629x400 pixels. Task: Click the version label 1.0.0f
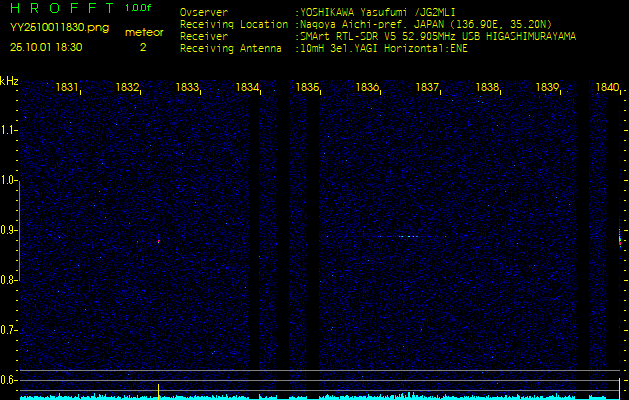click(138, 8)
